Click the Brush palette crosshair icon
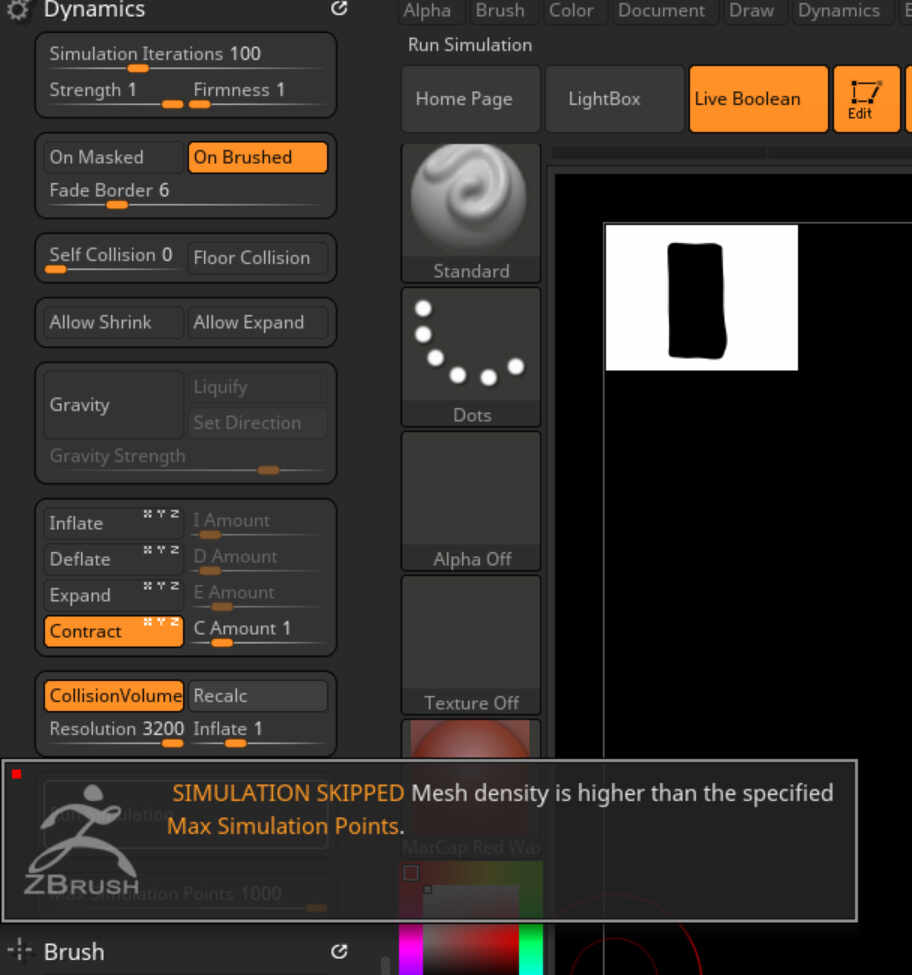The height and width of the screenshot is (975, 912). tap(19, 951)
